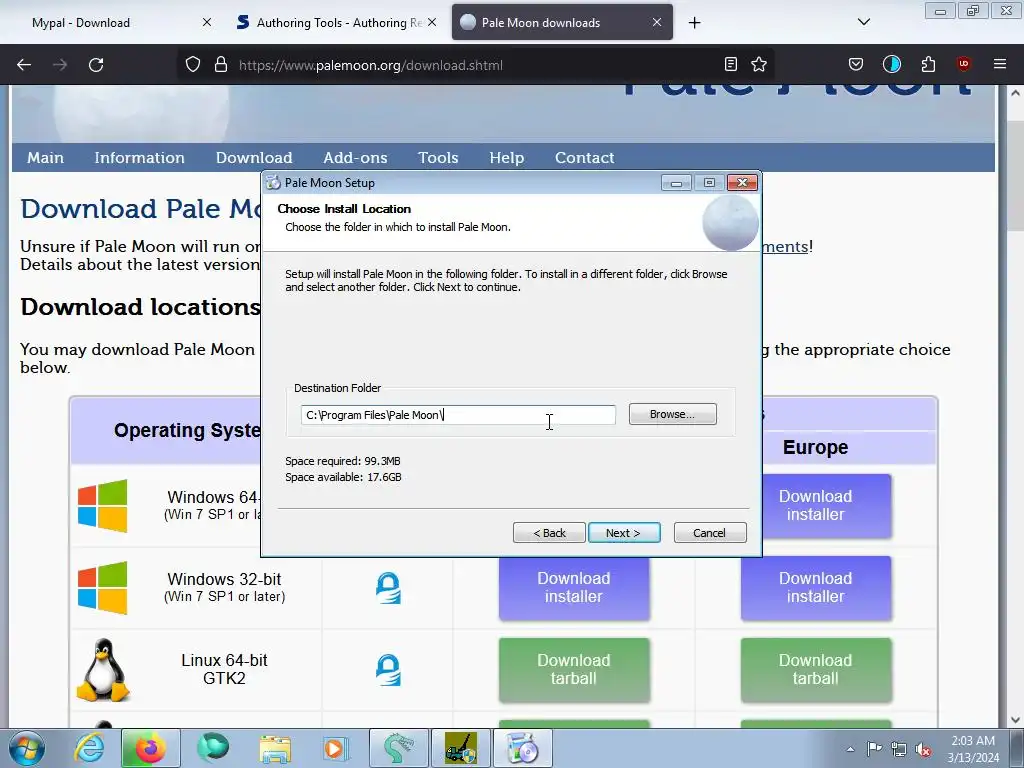The width and height of the screenshot is (1024, 768).
Task: Open the Download menu item
Action: click(254, 158)
